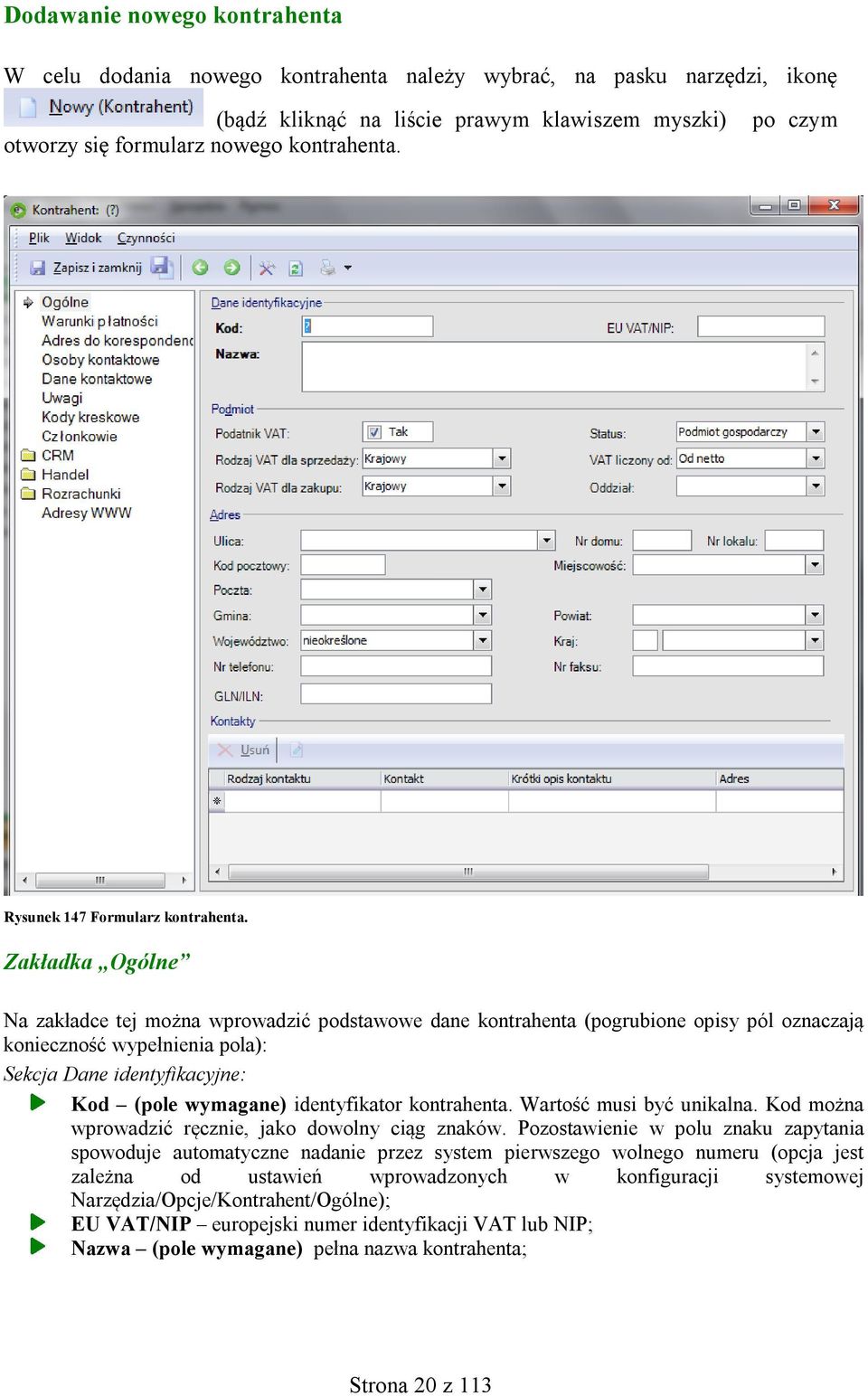Click the Handel folder icon
The image size is (868, 1396).
click(x=28, y=475)
